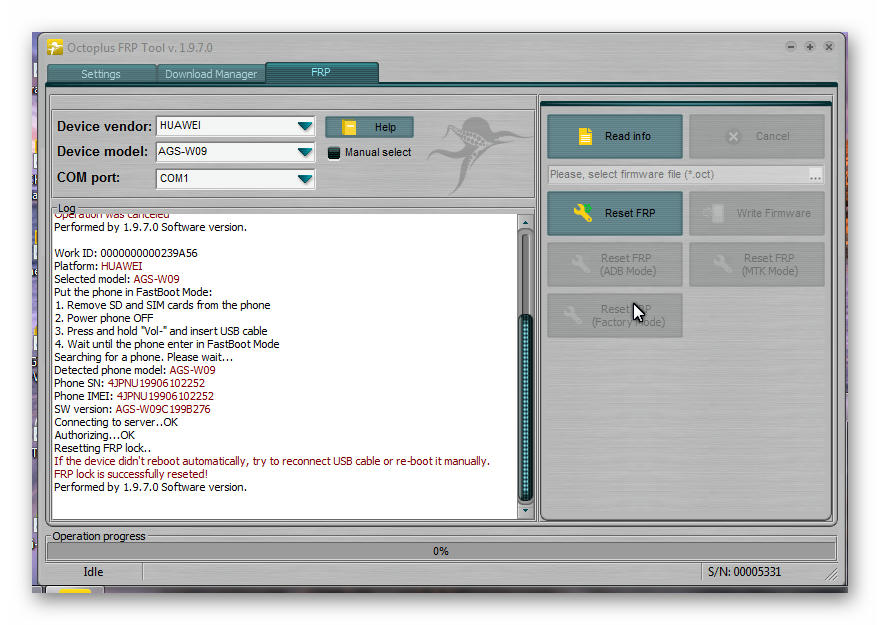Click the Idle status bar entry
This screenshot has width=880, height=625.
coord(93,572)
